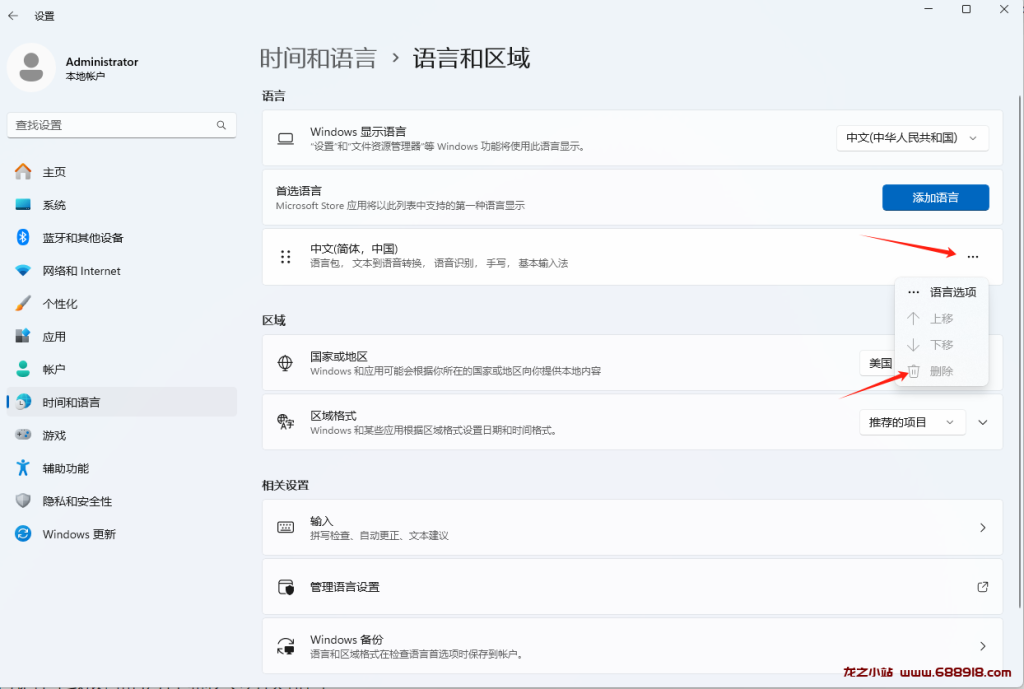Click the 中文(简体，中国) language name
This screenshot has width=1024, height=689.
[x=354, y=249]
